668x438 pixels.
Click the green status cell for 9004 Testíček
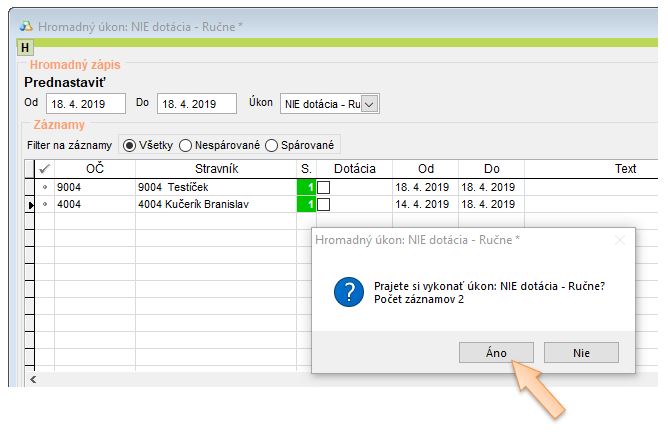tap(307, 186)
